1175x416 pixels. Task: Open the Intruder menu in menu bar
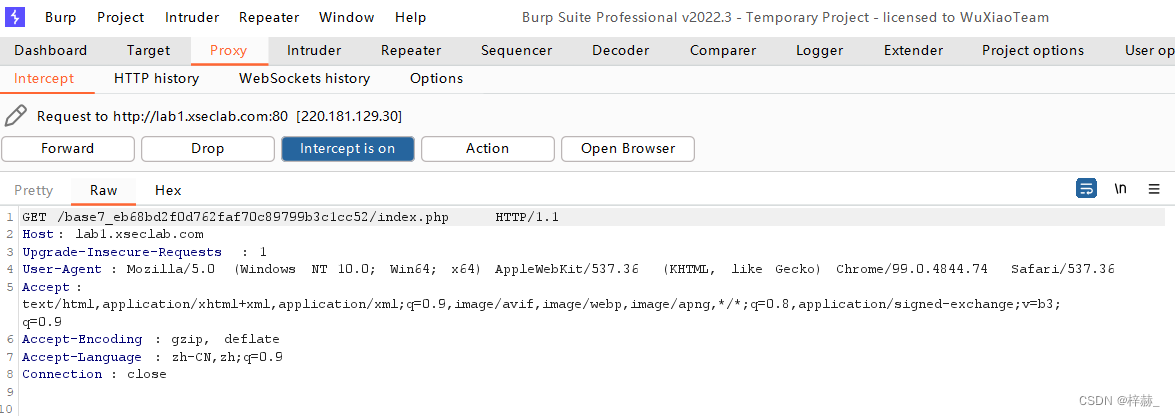click(x=192, y=16)
